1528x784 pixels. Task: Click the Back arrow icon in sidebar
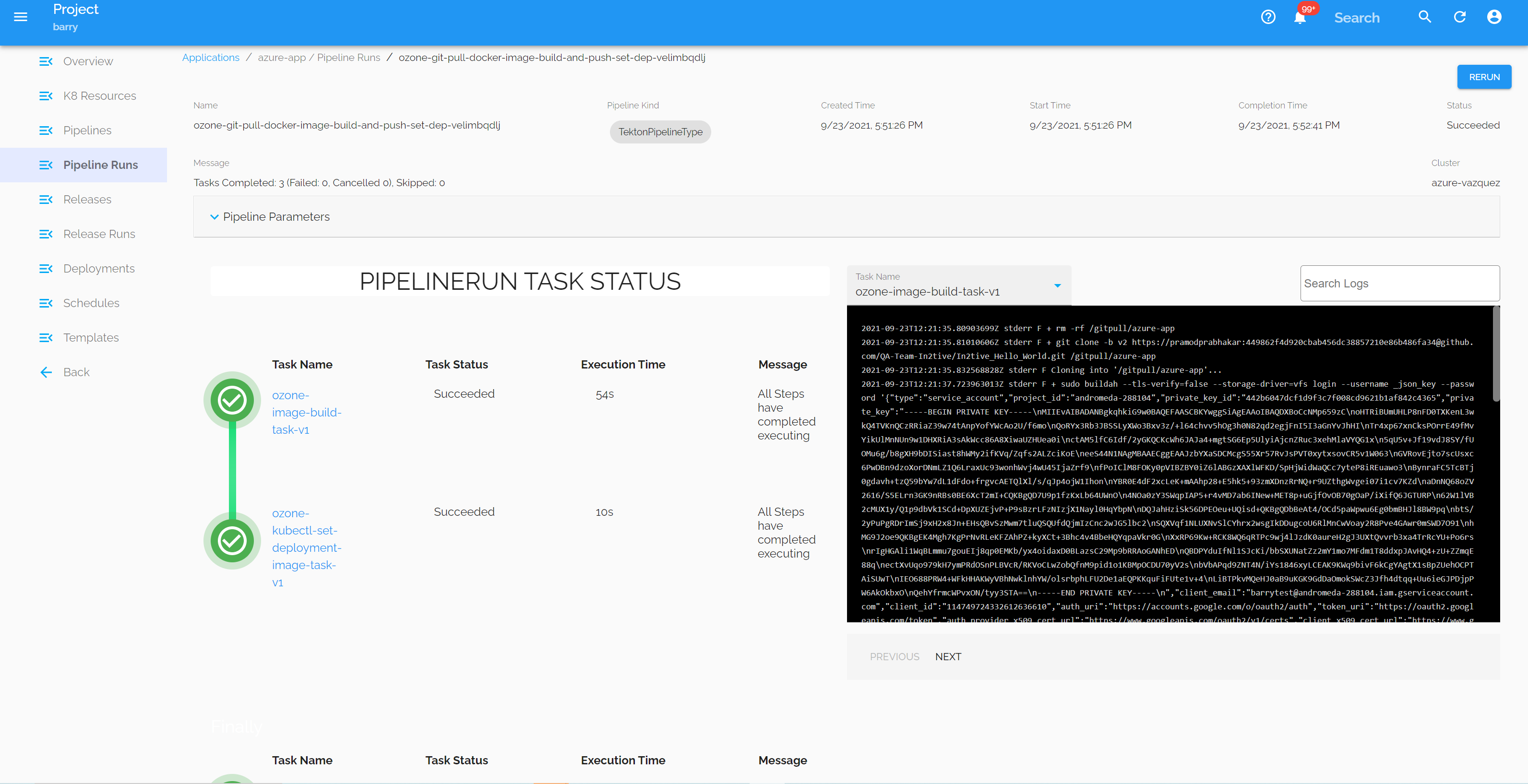point(46,372)
